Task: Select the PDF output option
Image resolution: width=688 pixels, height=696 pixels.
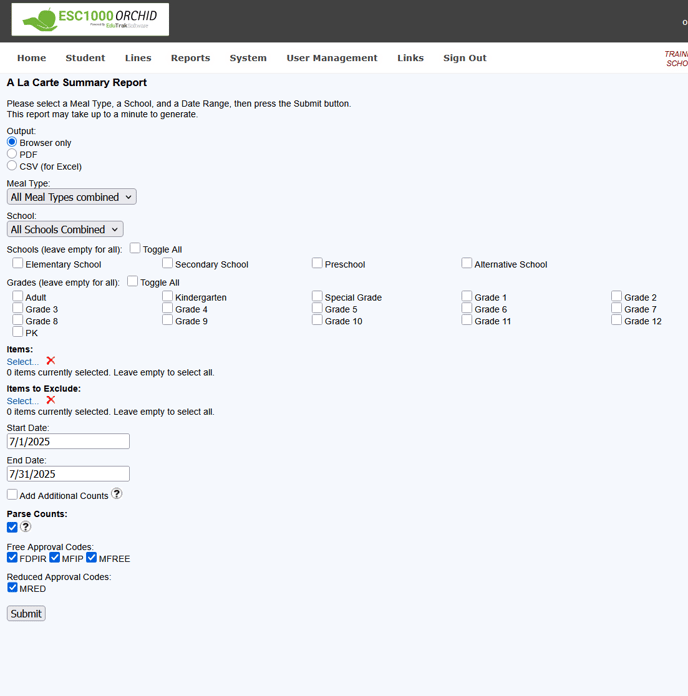Action: 12,154
